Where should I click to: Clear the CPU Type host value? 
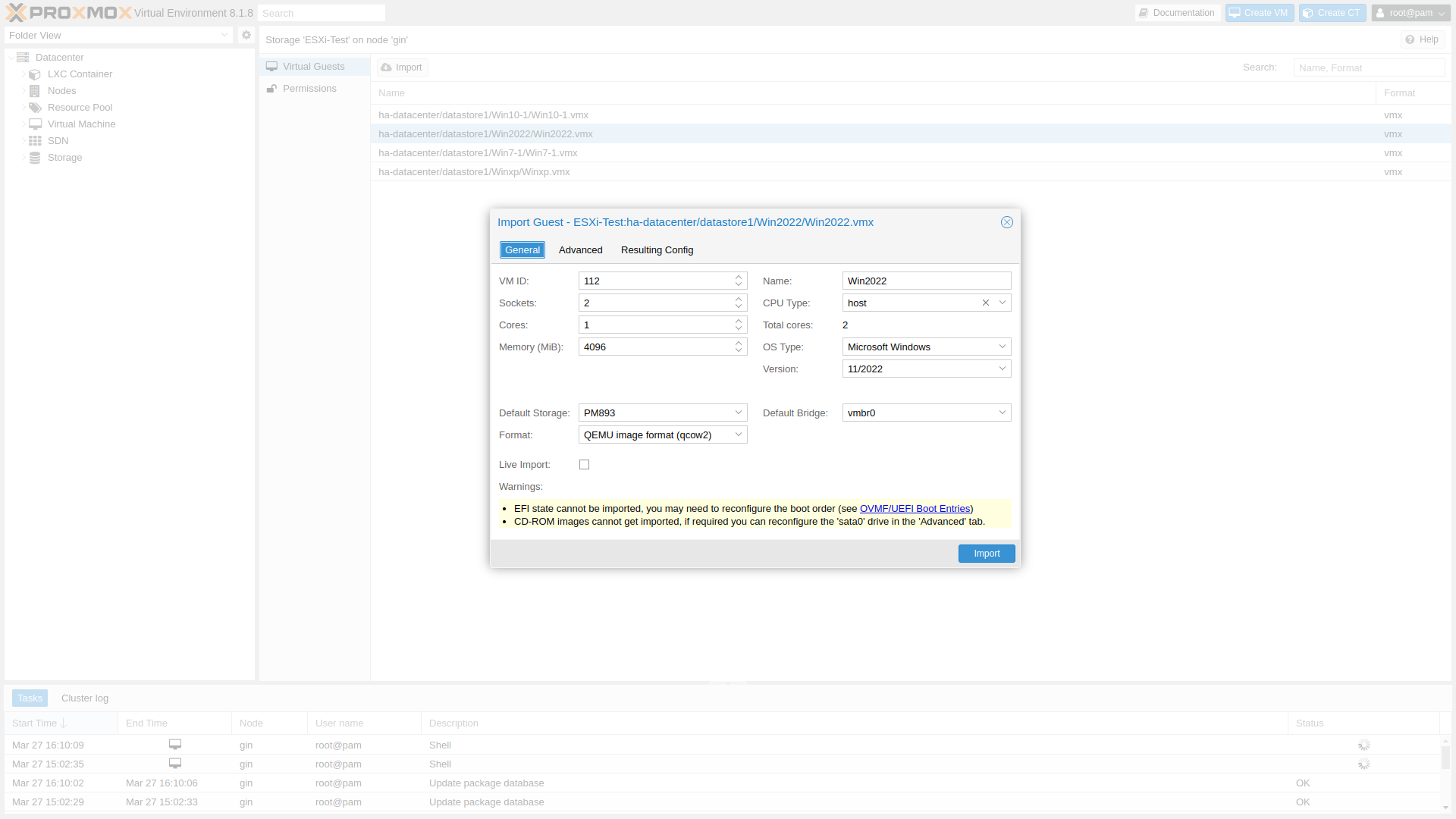(986, 303)
